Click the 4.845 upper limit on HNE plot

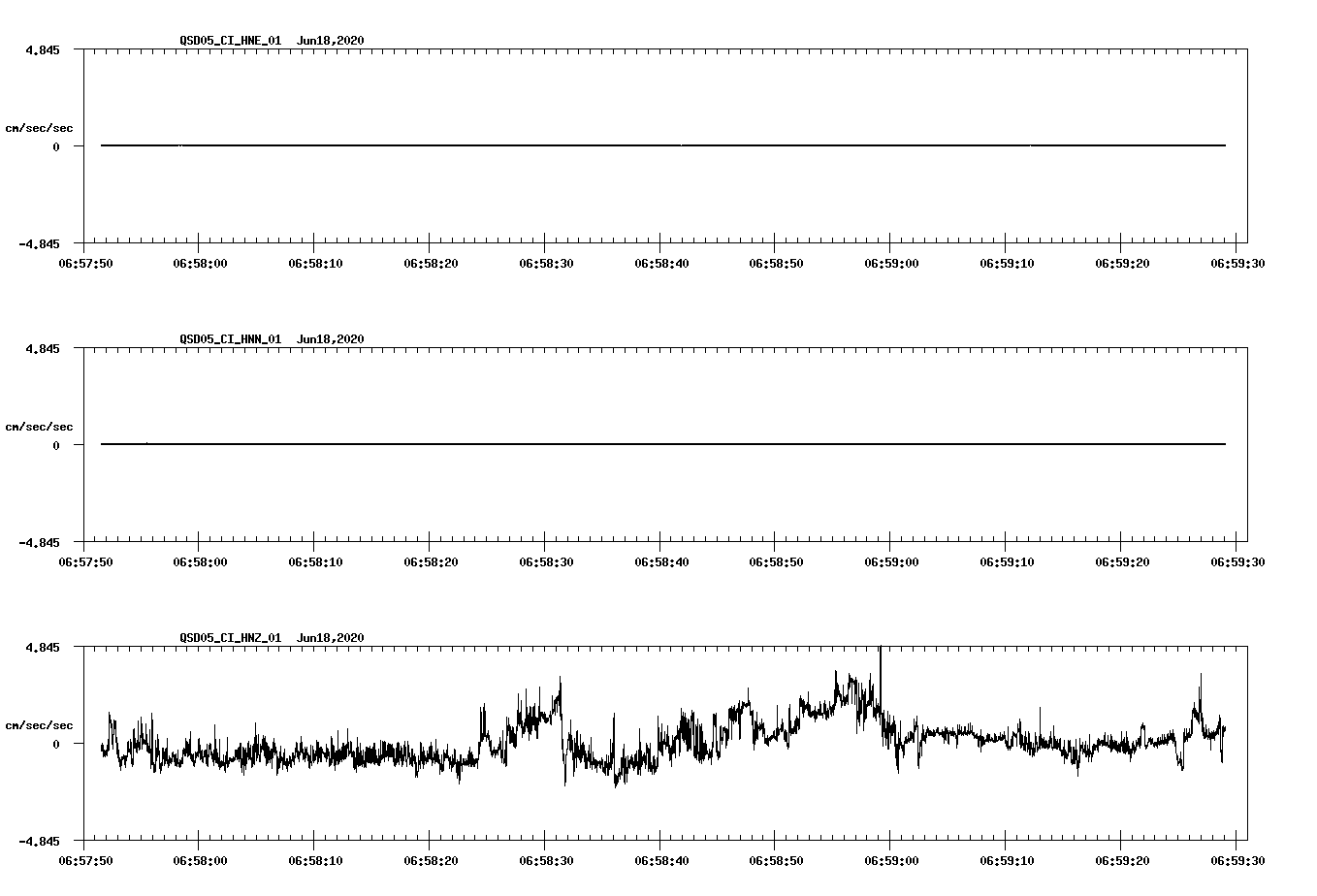click(43, 49)
